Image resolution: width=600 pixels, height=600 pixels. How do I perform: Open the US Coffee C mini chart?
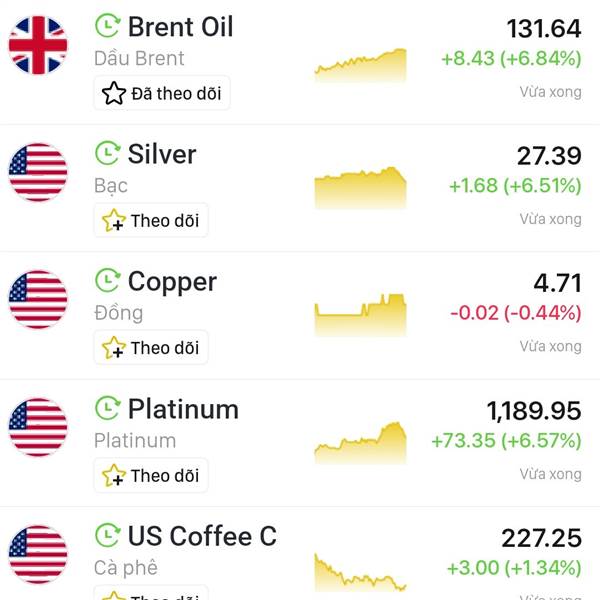360,574
